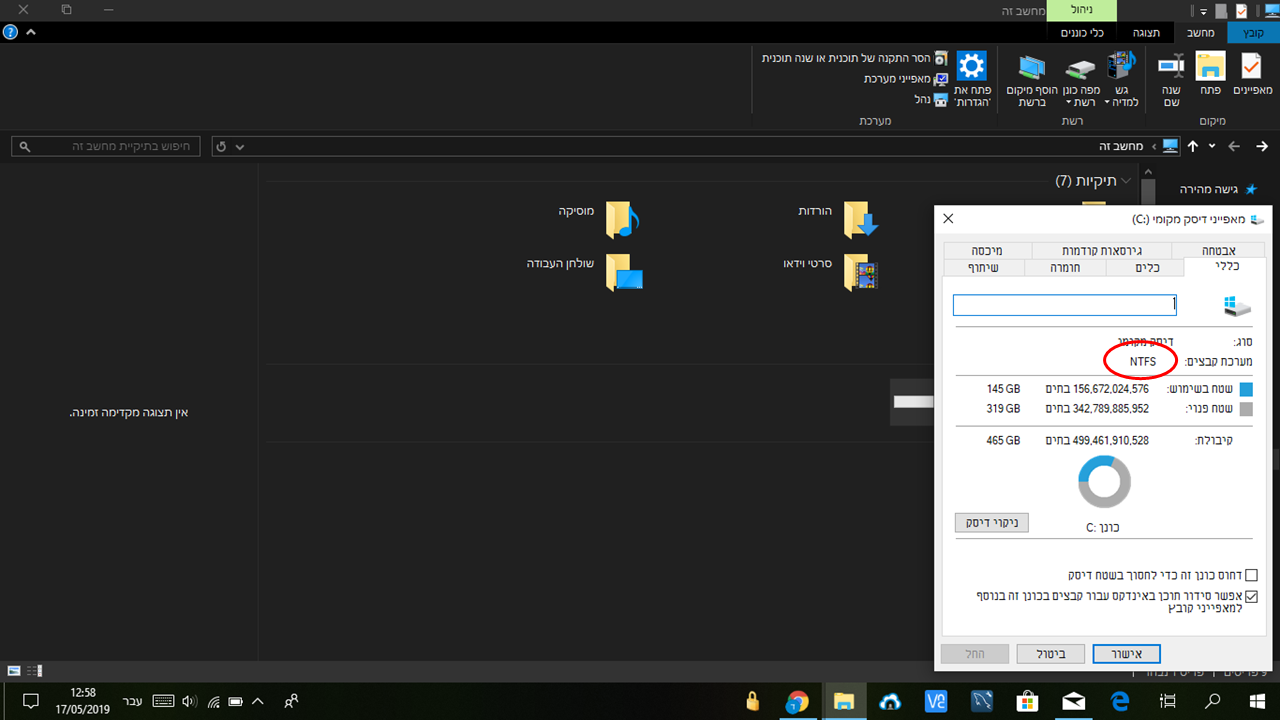Click the address bar path מחשב זה
The width and height of the screenshot is (1280, 720).
pyautogui.click(x=1121, y=146)
